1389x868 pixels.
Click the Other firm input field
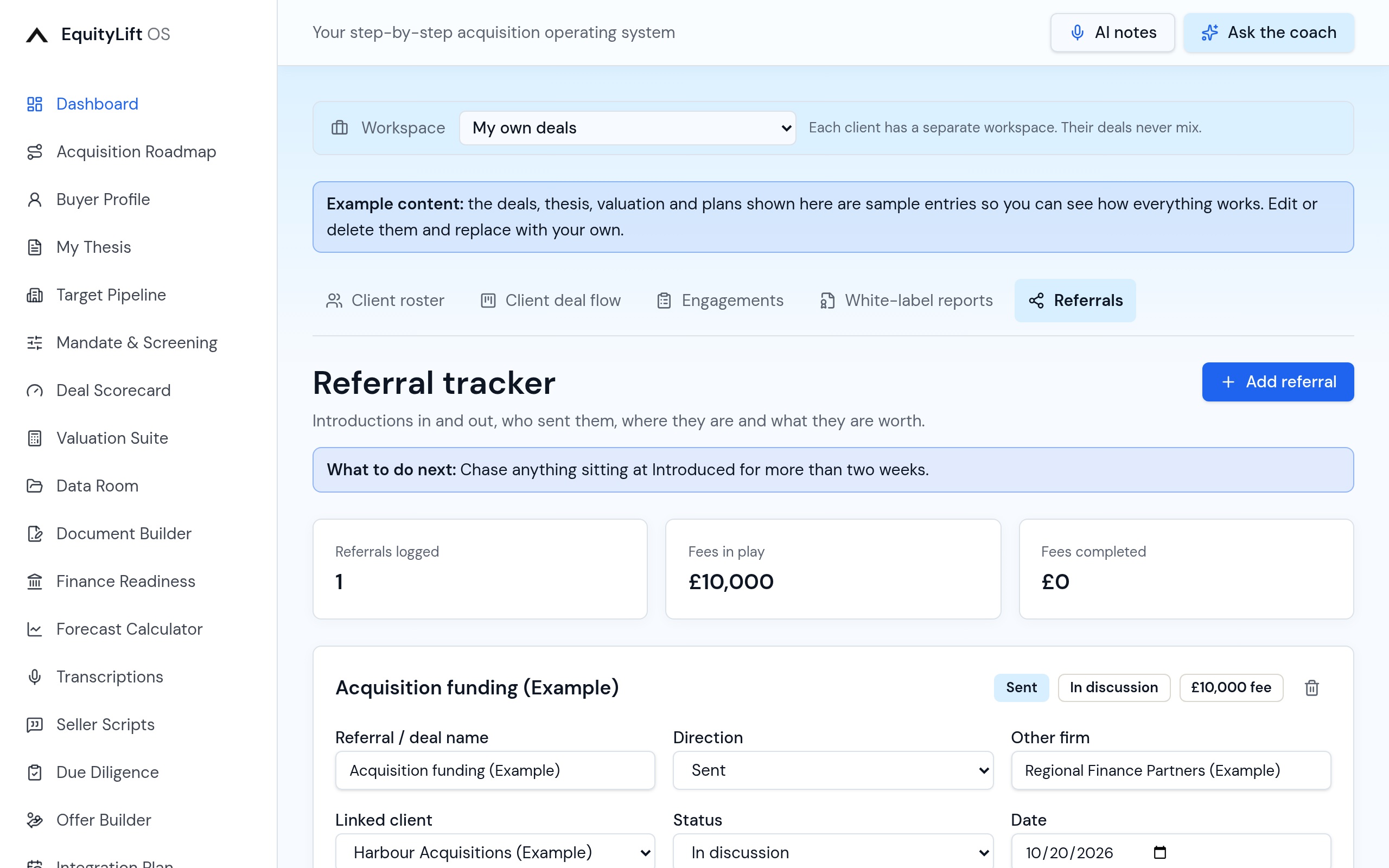point(1171,770)
